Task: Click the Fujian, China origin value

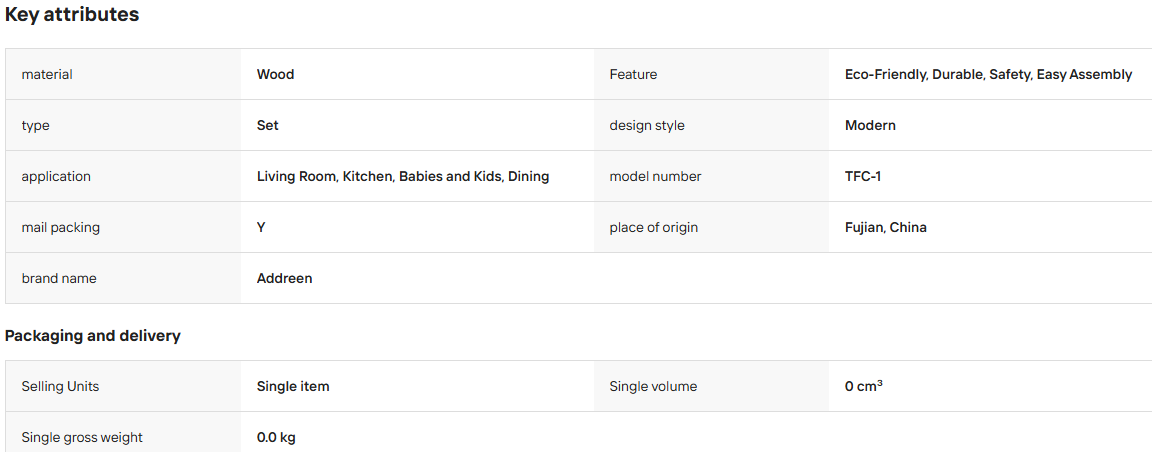Action: (885, 227)
